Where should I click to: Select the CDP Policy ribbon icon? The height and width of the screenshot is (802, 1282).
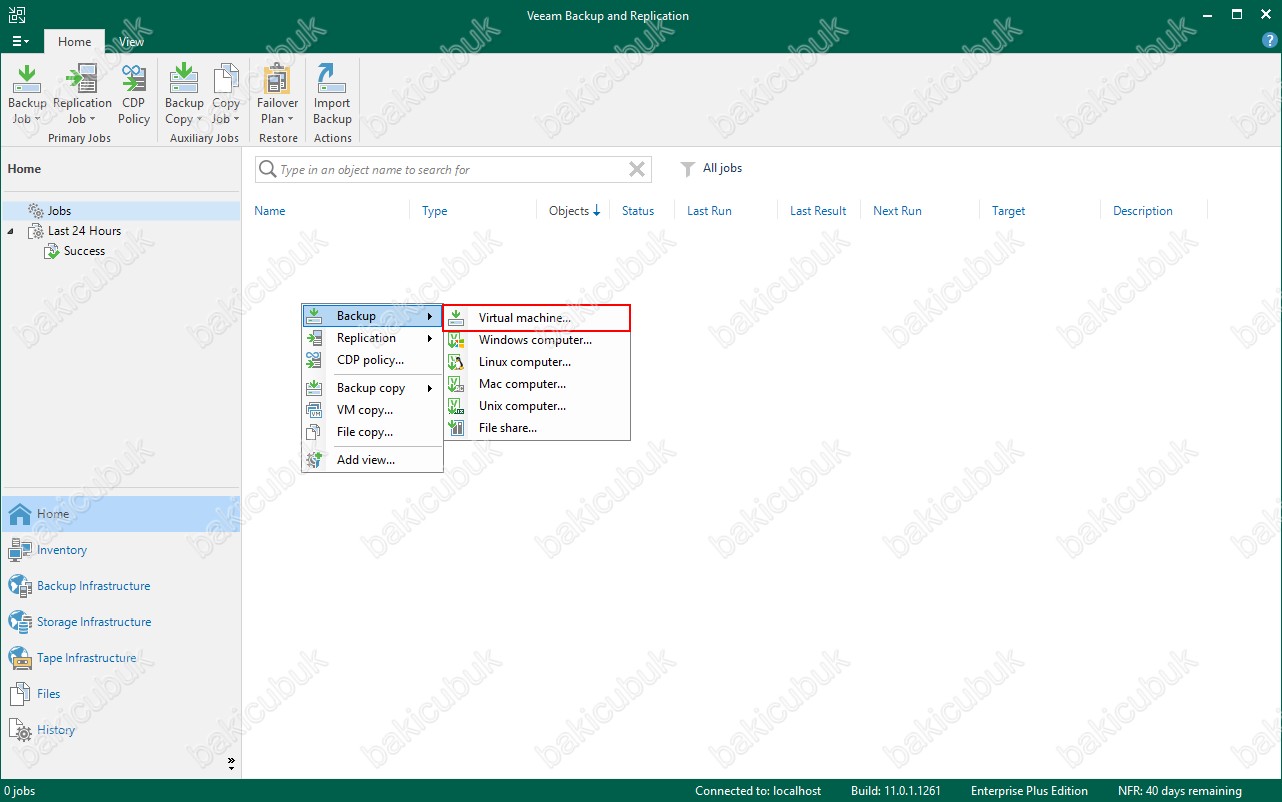pos(133,94)
